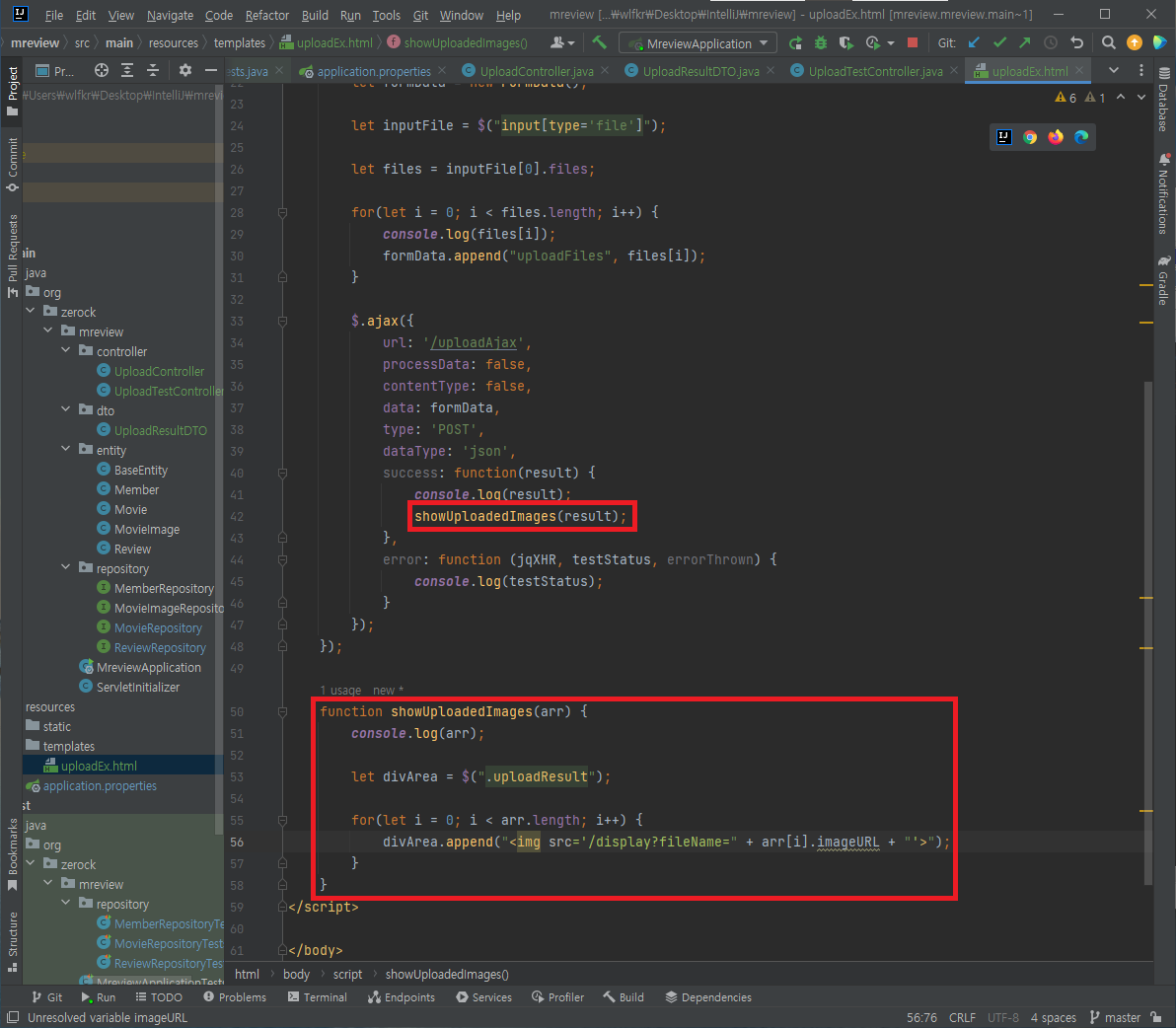1176x1028 pixels.
Task: Open the Problems tool window
Action: click(235, 996)
